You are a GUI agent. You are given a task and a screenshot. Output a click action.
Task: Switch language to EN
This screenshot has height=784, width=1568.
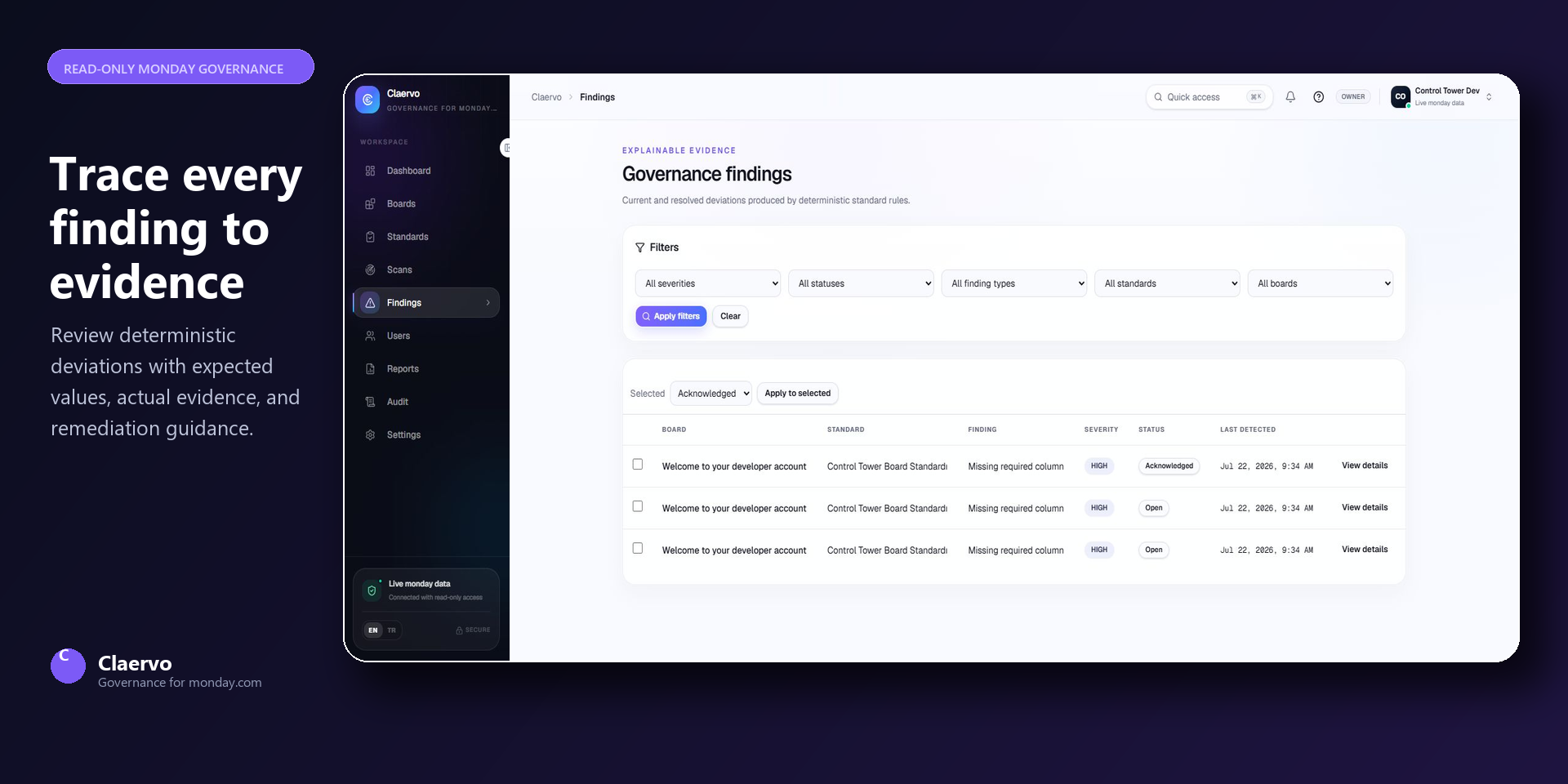(x=373, y=630)
